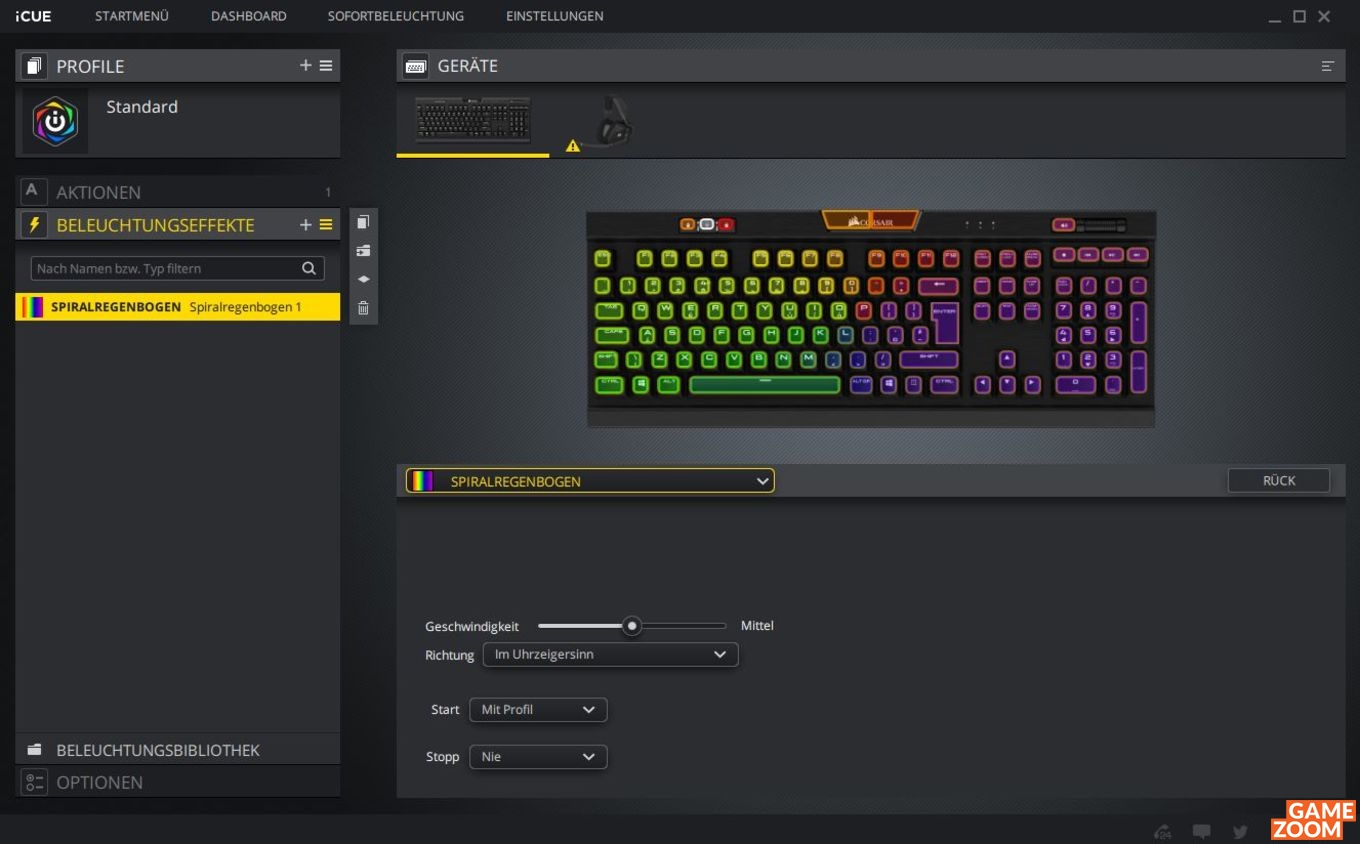Image resolution: width=1360 pixels, height=844 pixels.
Task: Open Start Mit Profil dropdown
Action: [538, 709]
